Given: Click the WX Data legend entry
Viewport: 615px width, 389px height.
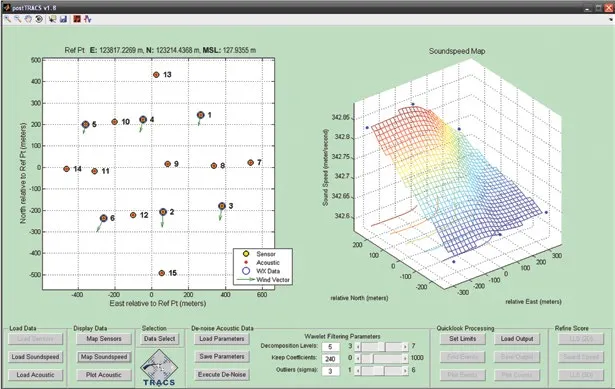Looking at the screenshot, I should (x=268, y=271).
